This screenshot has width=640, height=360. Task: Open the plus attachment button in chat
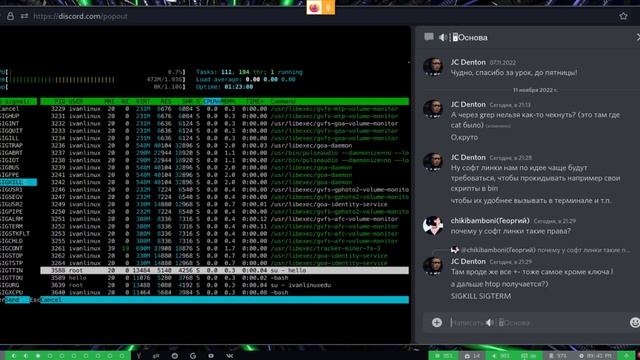437,322
